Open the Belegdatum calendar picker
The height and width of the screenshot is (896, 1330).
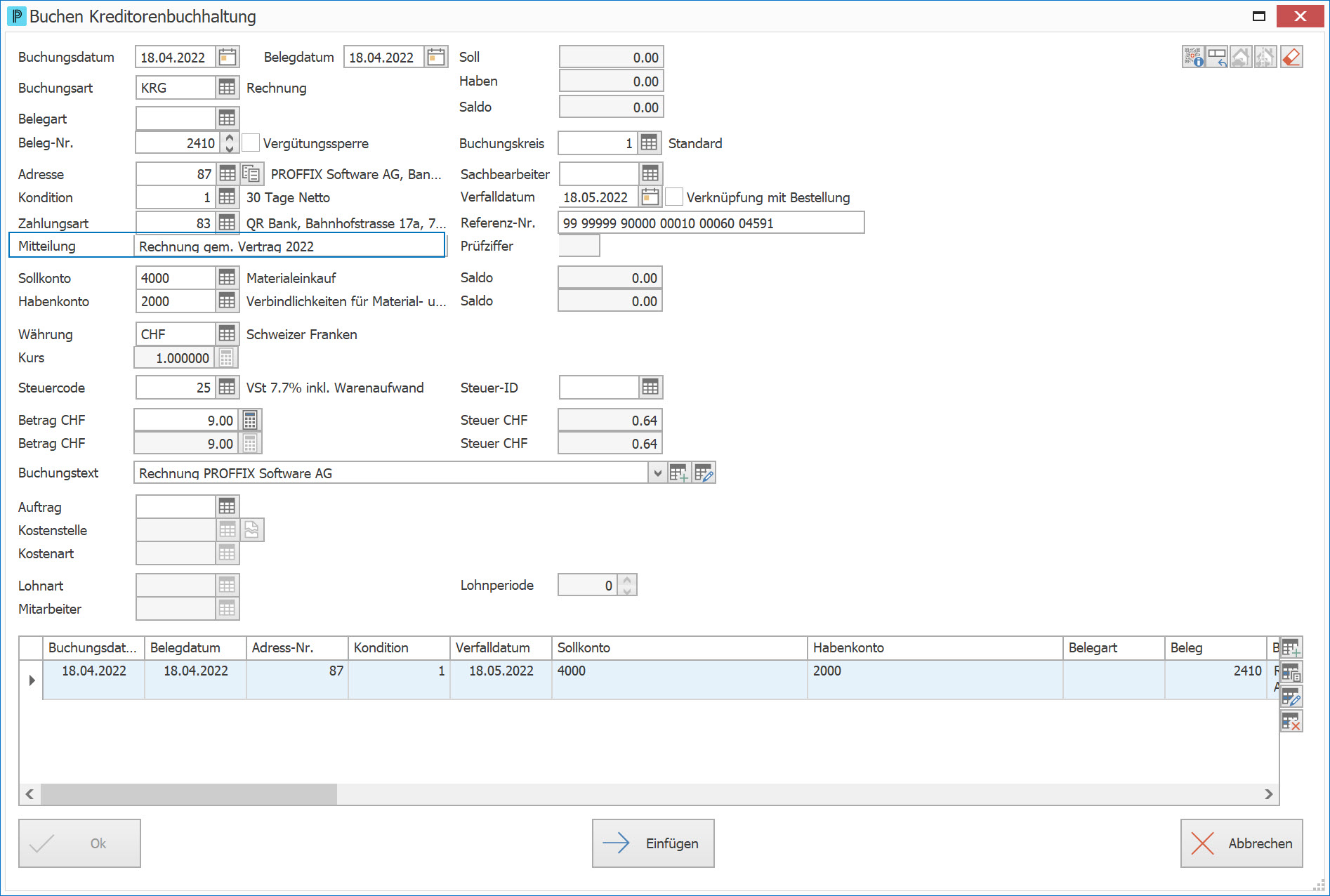point(436,57)
